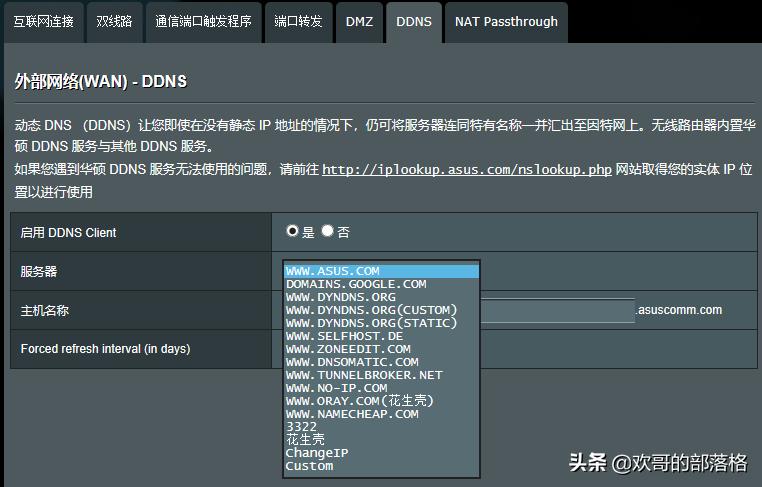Image resolution: width=762 pixels, height=487 pixels.
Task: Pick WWW.DYNDNS.ORG(CUSTOM) option
Action: coord(381,310)
